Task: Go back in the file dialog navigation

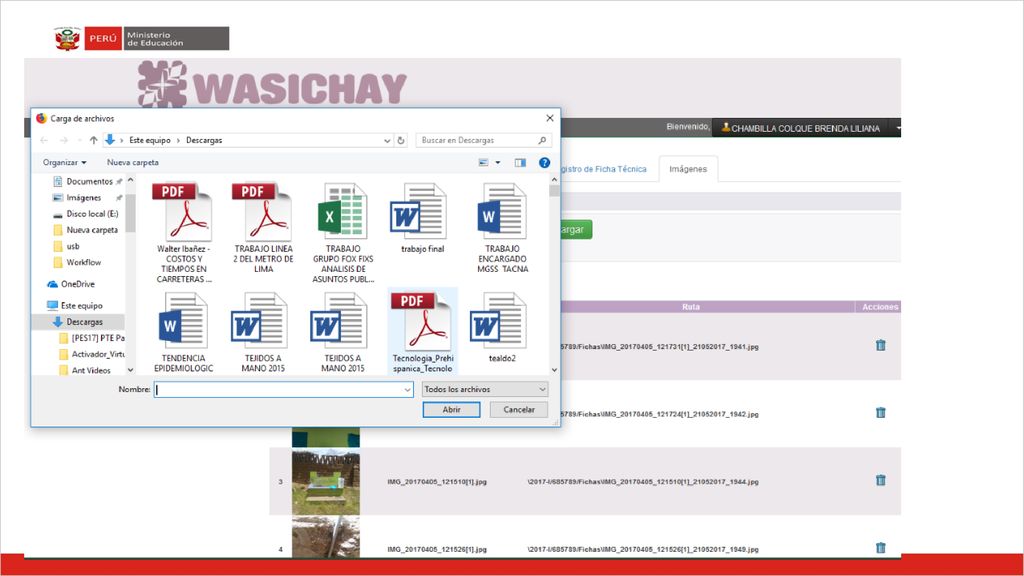Action: coord(44,140)
